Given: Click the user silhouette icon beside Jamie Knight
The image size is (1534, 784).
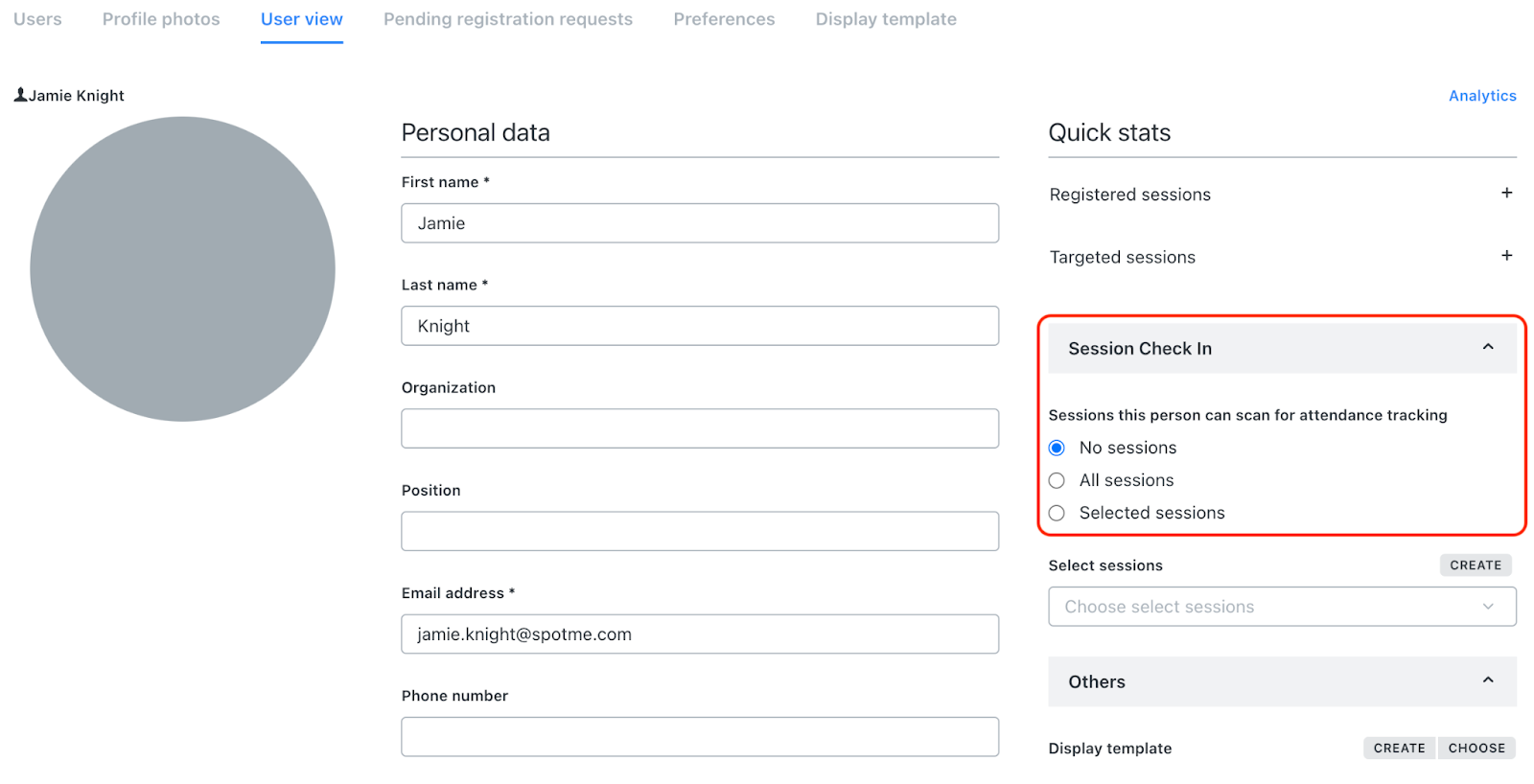Looking at the screenshot, I should [x=20, y=94].
